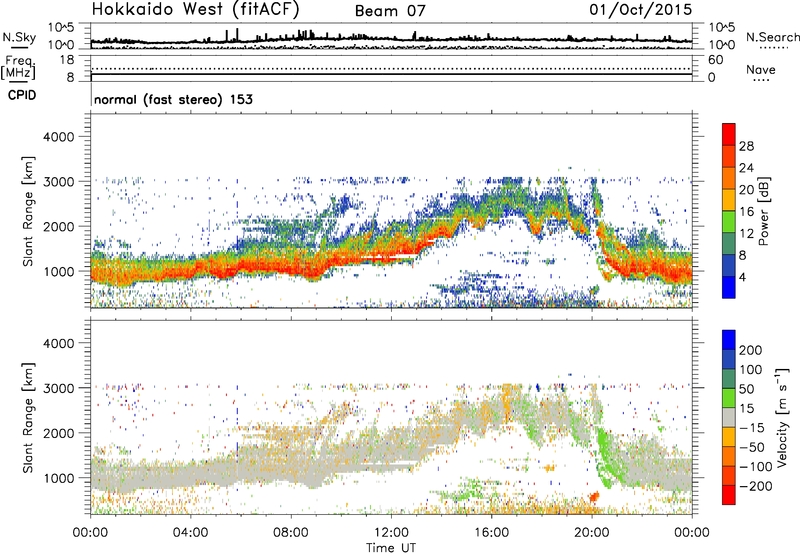Click the "Nave" legend label
This screenshot has width=800, height=554.
click(x=761, y=70)
